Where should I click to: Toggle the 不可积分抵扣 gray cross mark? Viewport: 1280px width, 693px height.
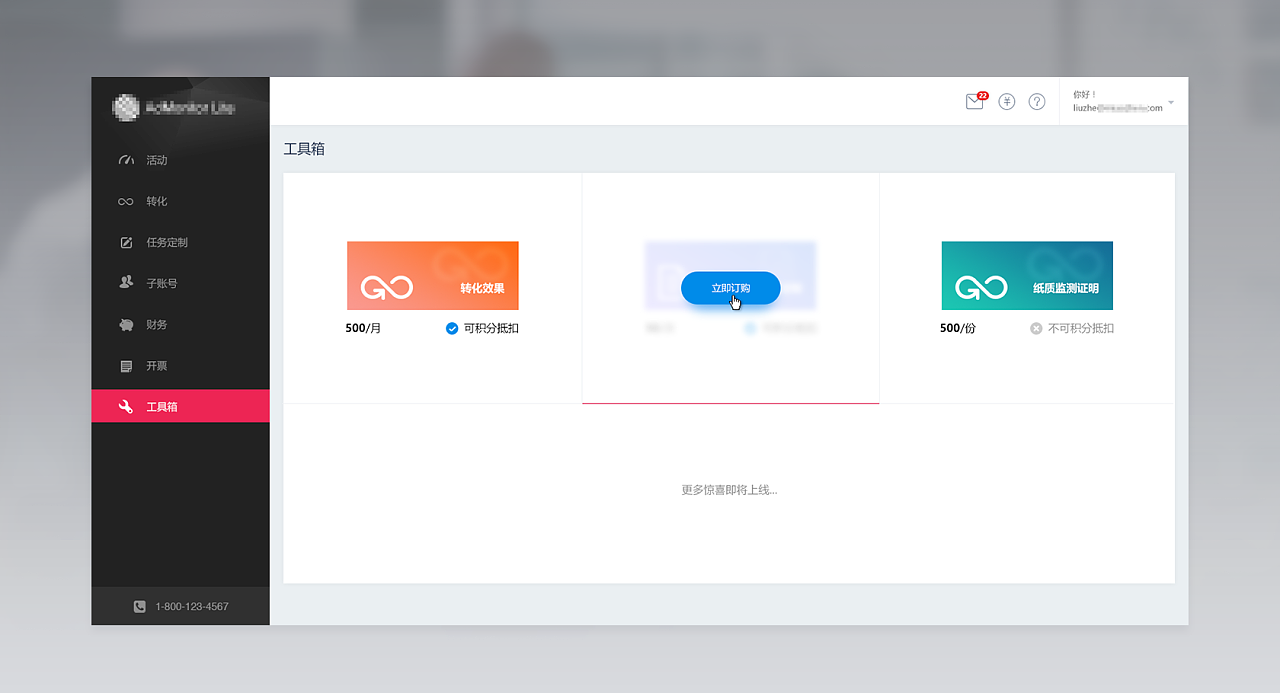click(1036, 328)
